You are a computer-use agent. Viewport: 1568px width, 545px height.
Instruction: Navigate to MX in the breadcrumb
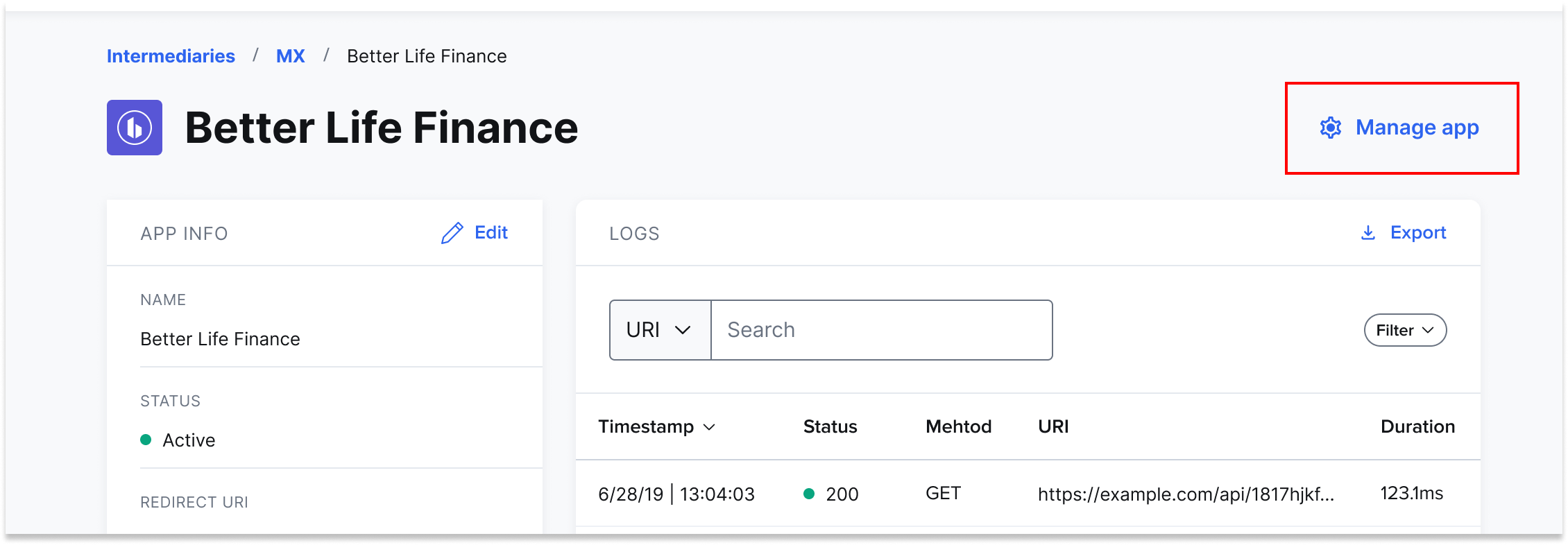pyautogui.click(x=290, y=56)
